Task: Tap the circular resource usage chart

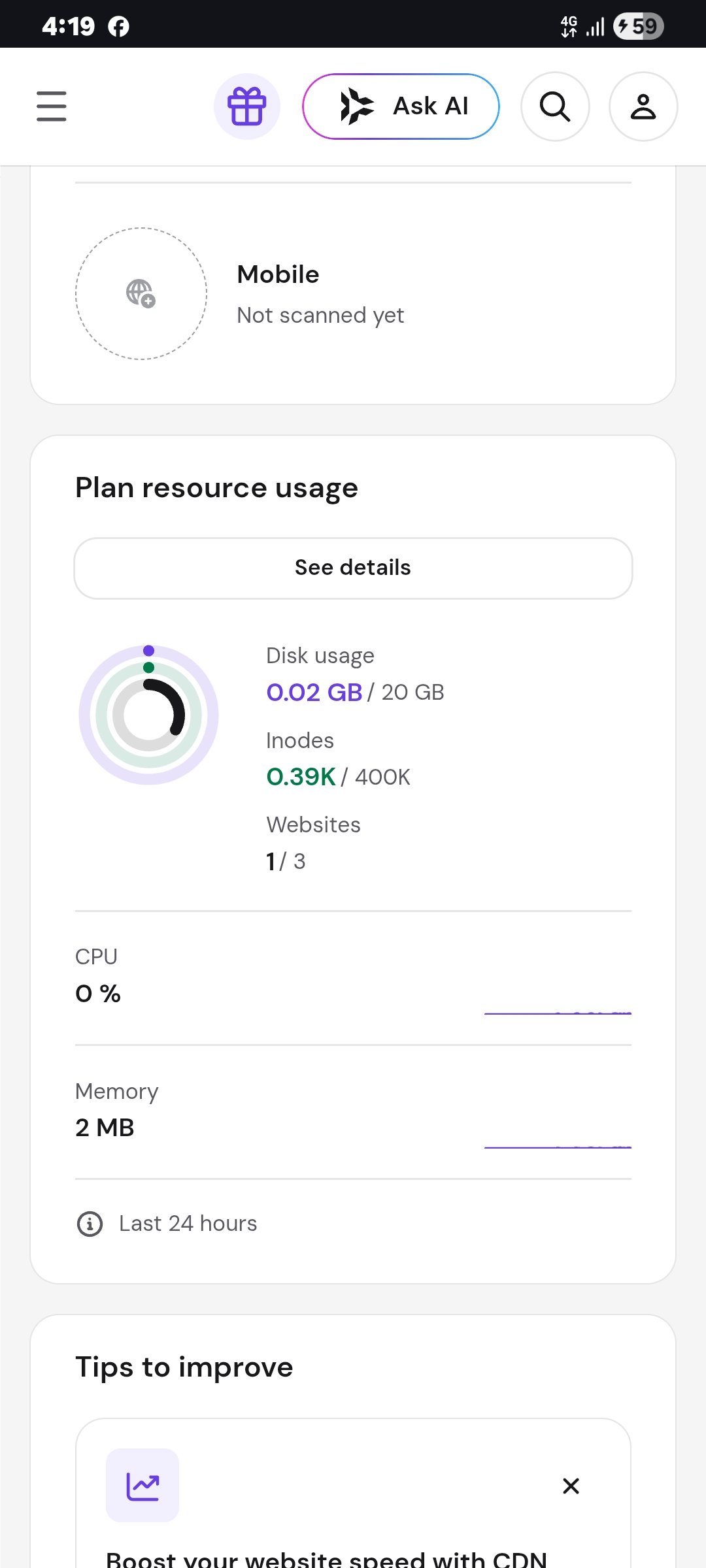Action: tap(148, 715)
